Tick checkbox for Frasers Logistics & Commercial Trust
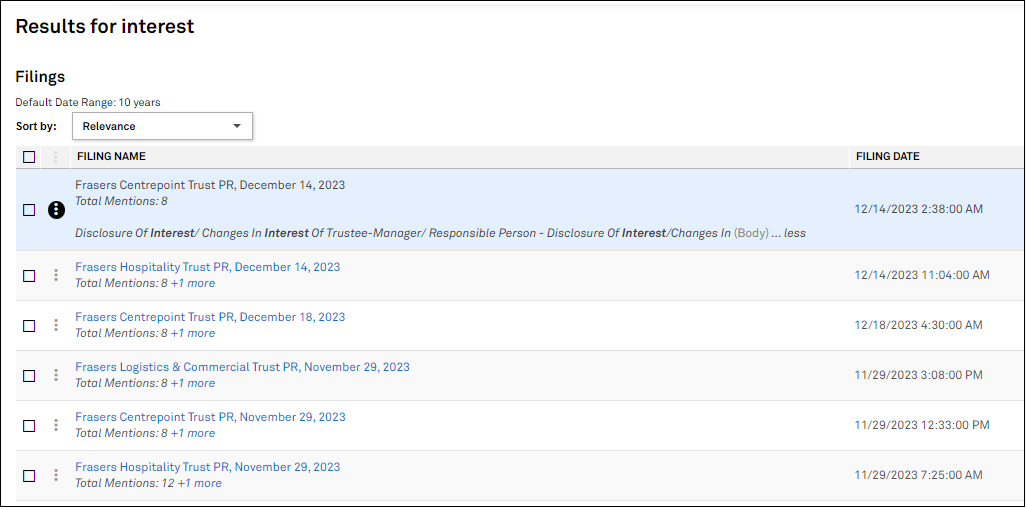1026x510 pixels. click(29, 375)
